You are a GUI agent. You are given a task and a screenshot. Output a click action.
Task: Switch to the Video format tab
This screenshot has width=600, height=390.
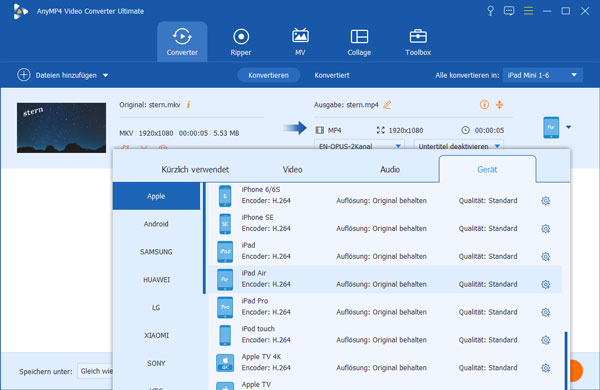coord(292,169)
